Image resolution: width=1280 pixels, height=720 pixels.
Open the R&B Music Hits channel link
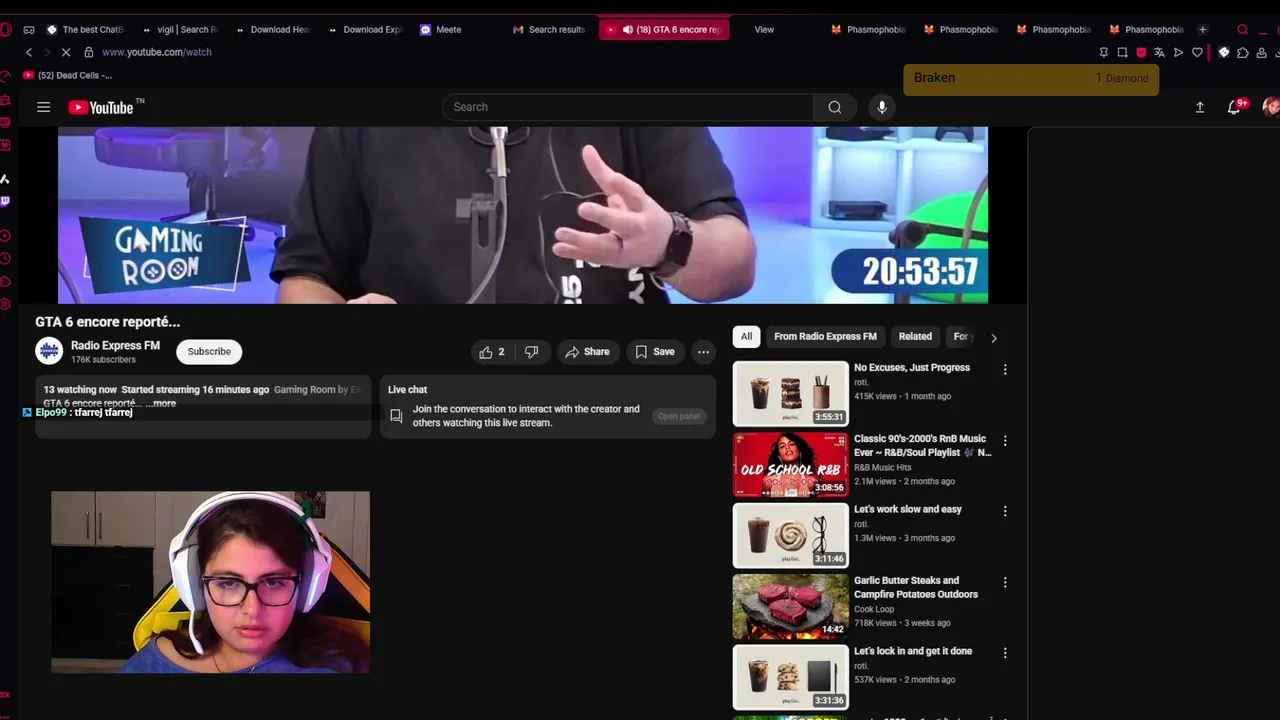tap(883, 467)
